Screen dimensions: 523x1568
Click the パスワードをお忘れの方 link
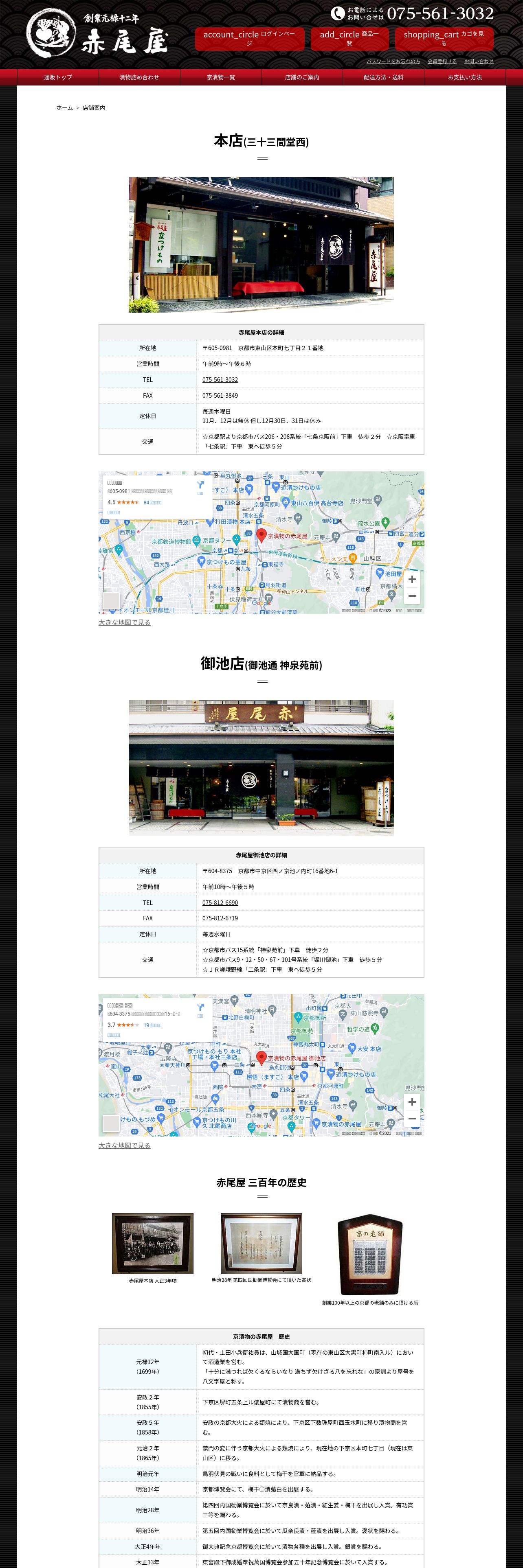pos(393,61)
